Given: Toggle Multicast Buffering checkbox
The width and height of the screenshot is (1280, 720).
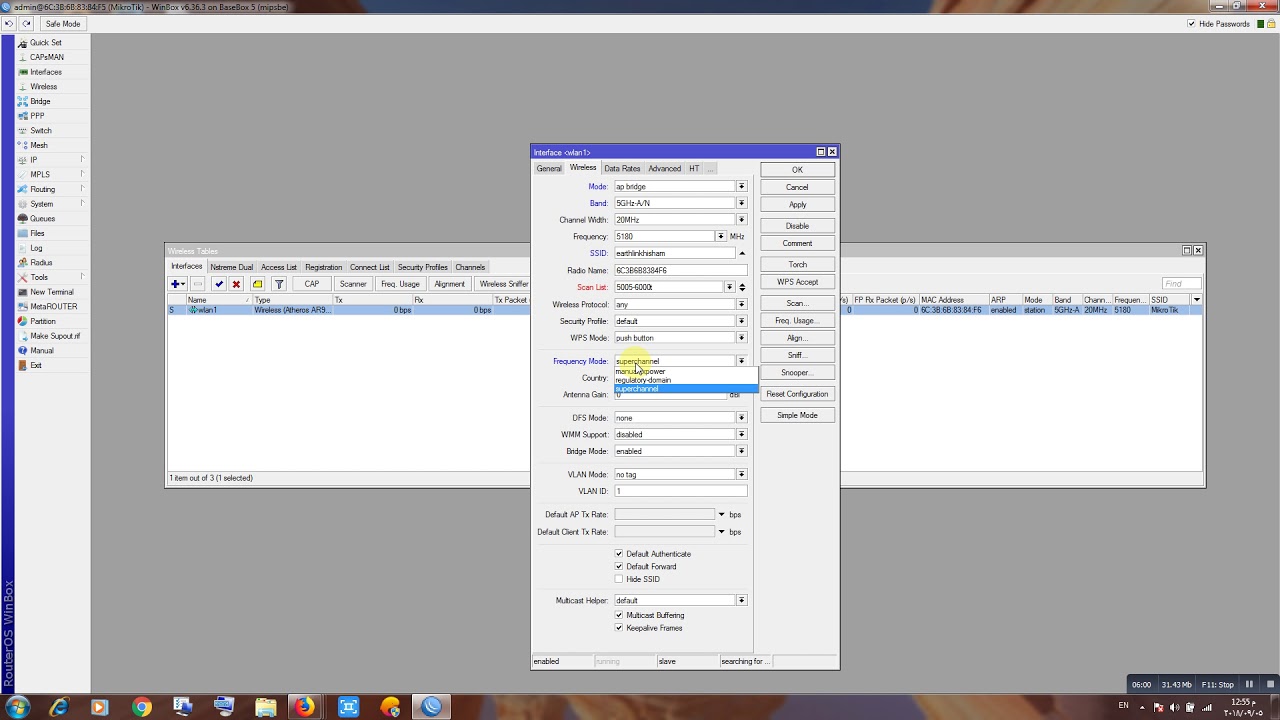Looking at the screenshot, I should pos(619,615).
